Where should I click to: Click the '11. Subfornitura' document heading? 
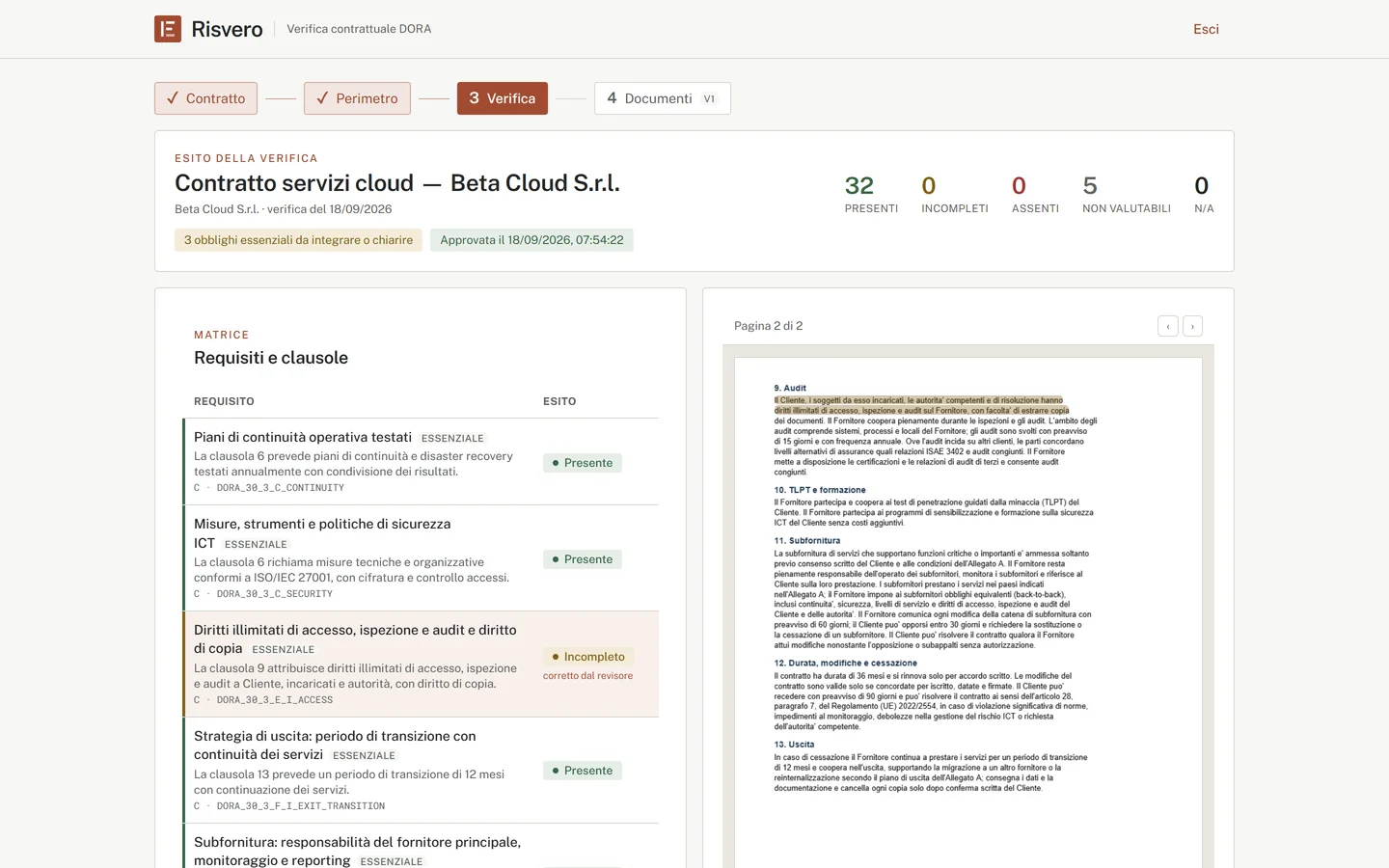pos(807,541)
